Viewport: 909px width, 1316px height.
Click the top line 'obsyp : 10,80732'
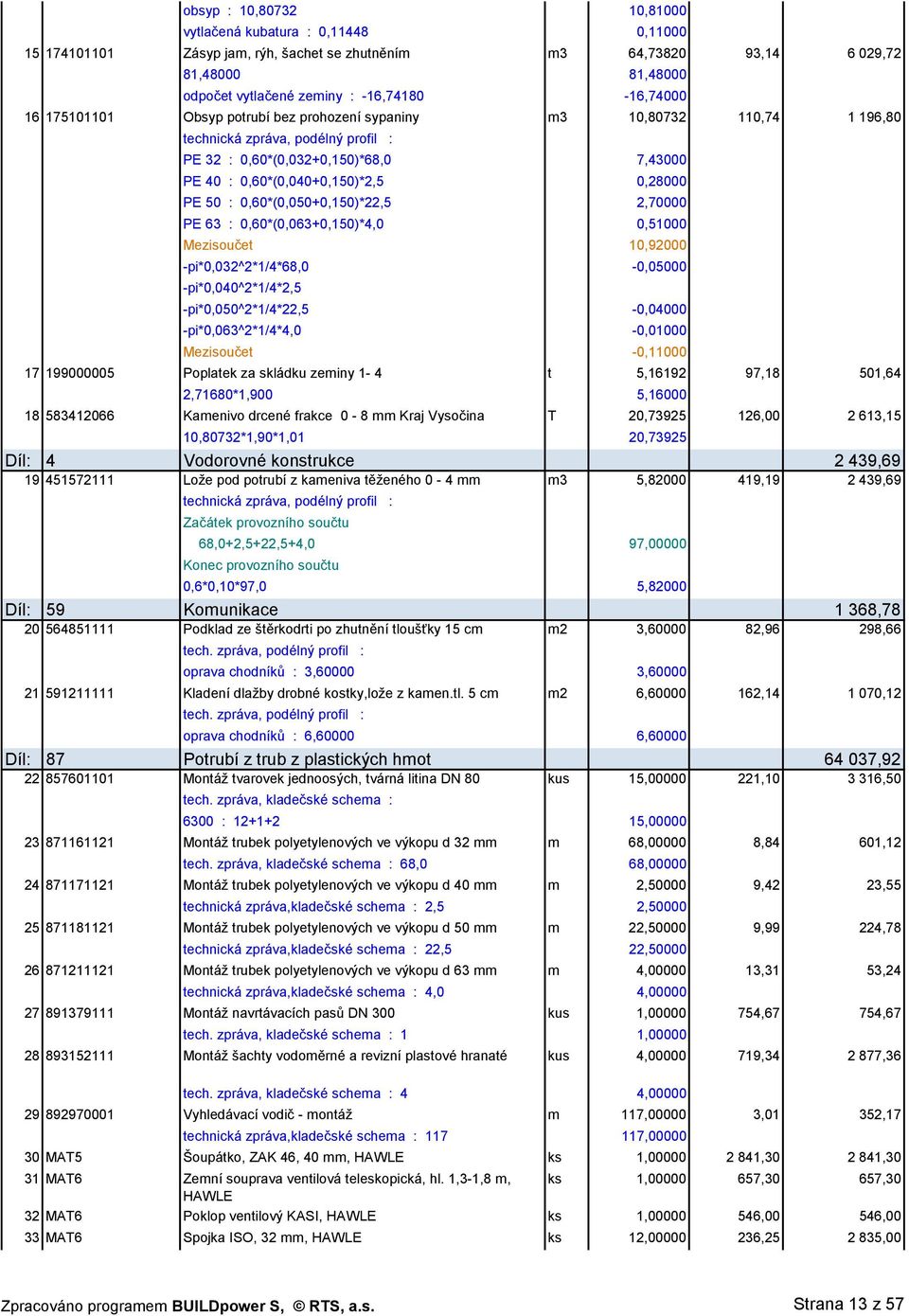(240, 10)
